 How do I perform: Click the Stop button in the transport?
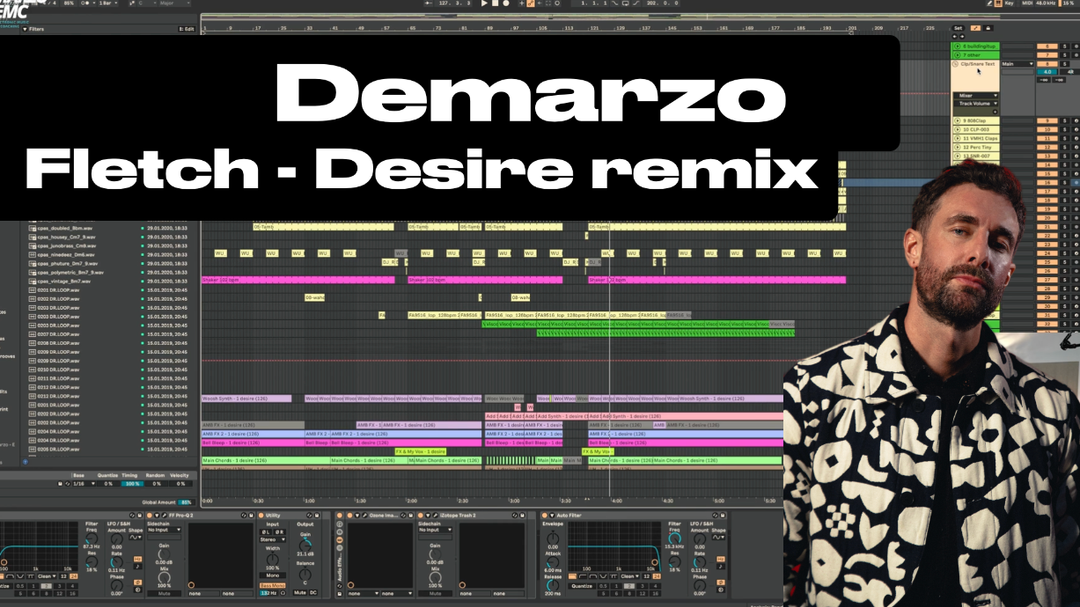click(495, 4)
